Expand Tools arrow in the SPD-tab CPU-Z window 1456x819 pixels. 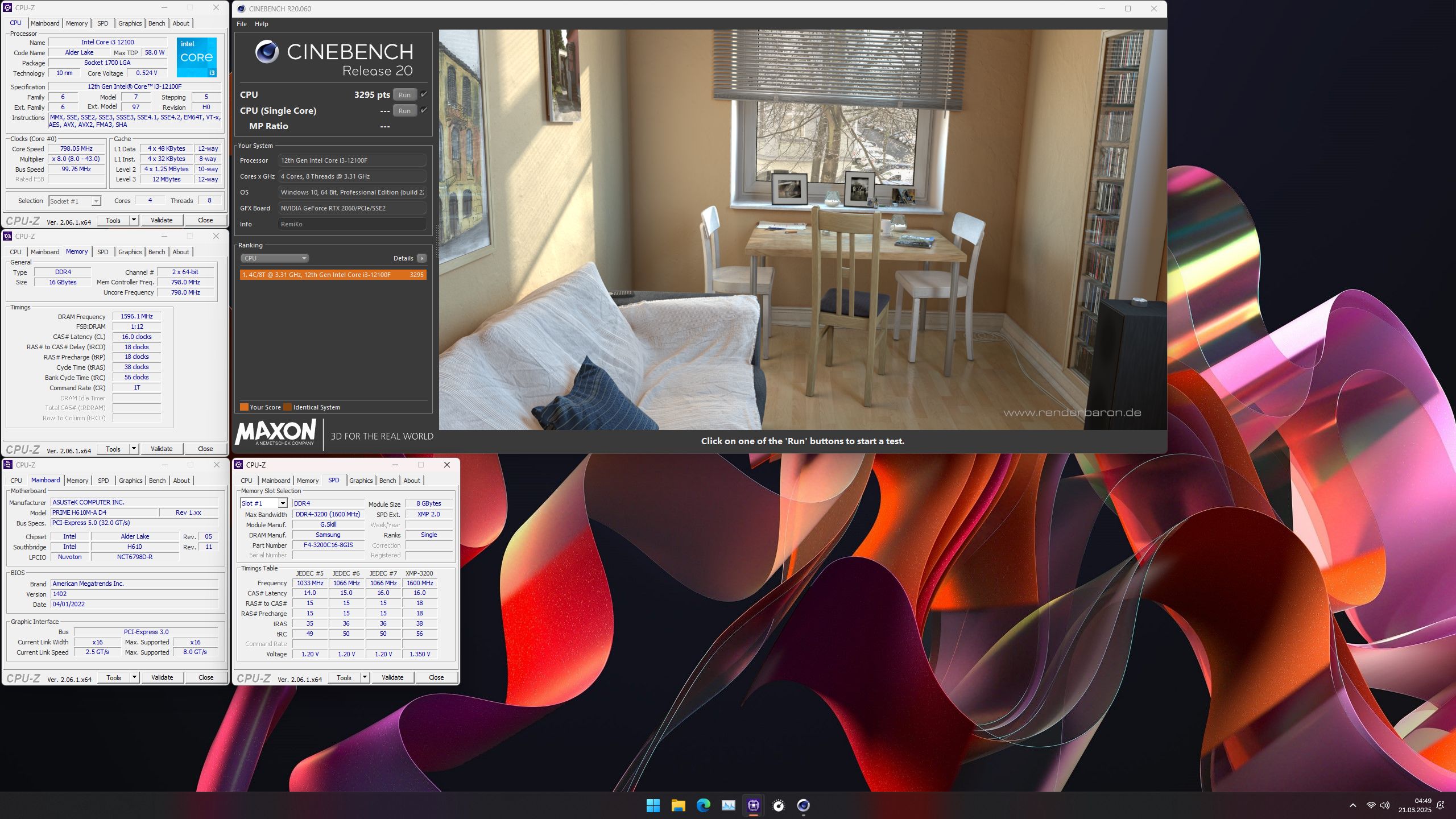[365, 677]
